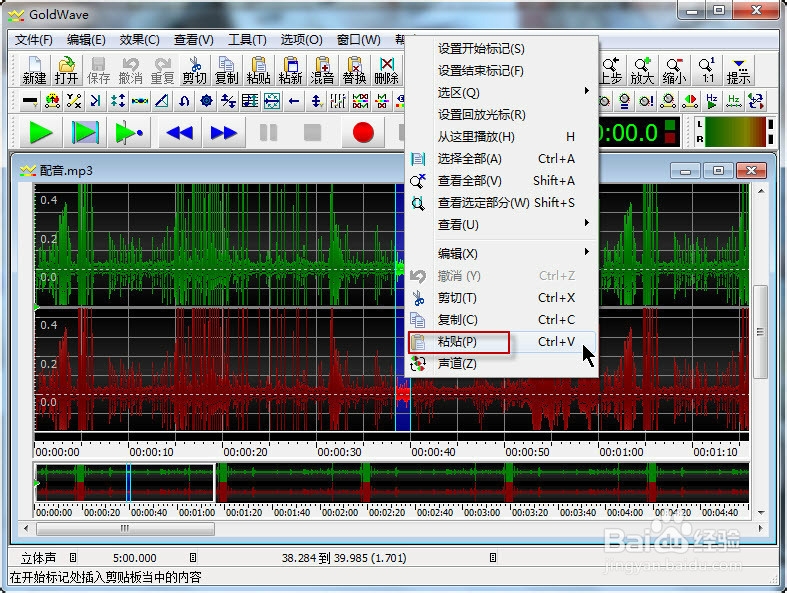Expand the 选区(Q) submenu
The width and height of the screenshot is (787, 593).
501,93
